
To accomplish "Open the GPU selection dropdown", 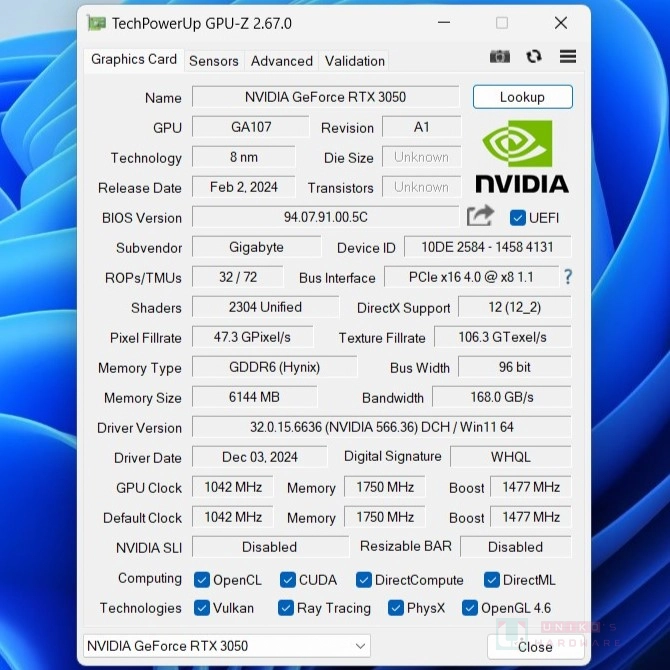I will click(227, 646).
